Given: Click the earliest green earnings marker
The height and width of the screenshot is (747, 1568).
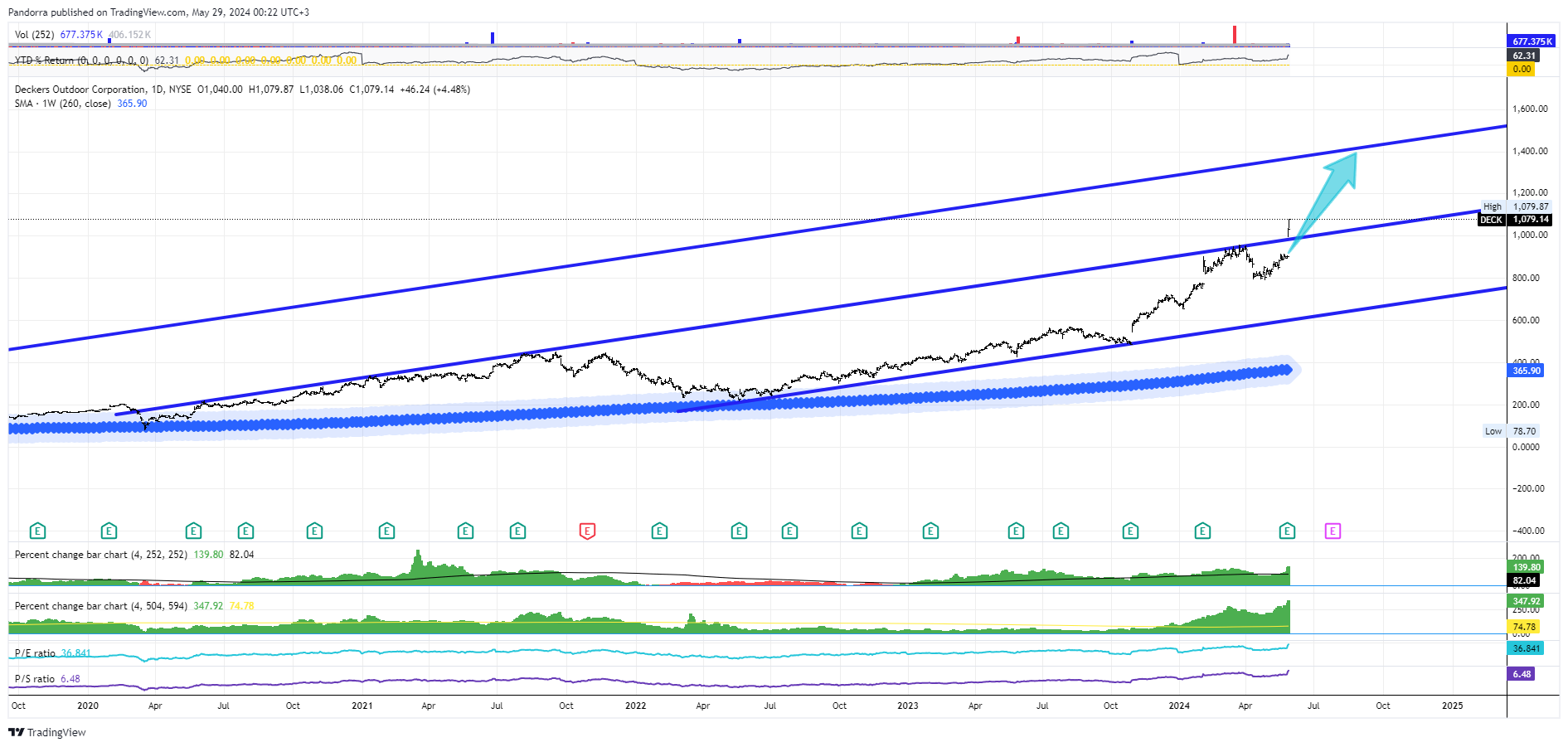Looking at the screenshot, I should 37,531.
